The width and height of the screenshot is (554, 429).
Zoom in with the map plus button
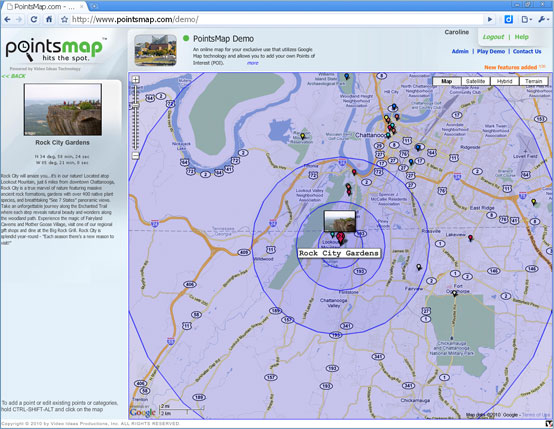click(x=136, y=80)
